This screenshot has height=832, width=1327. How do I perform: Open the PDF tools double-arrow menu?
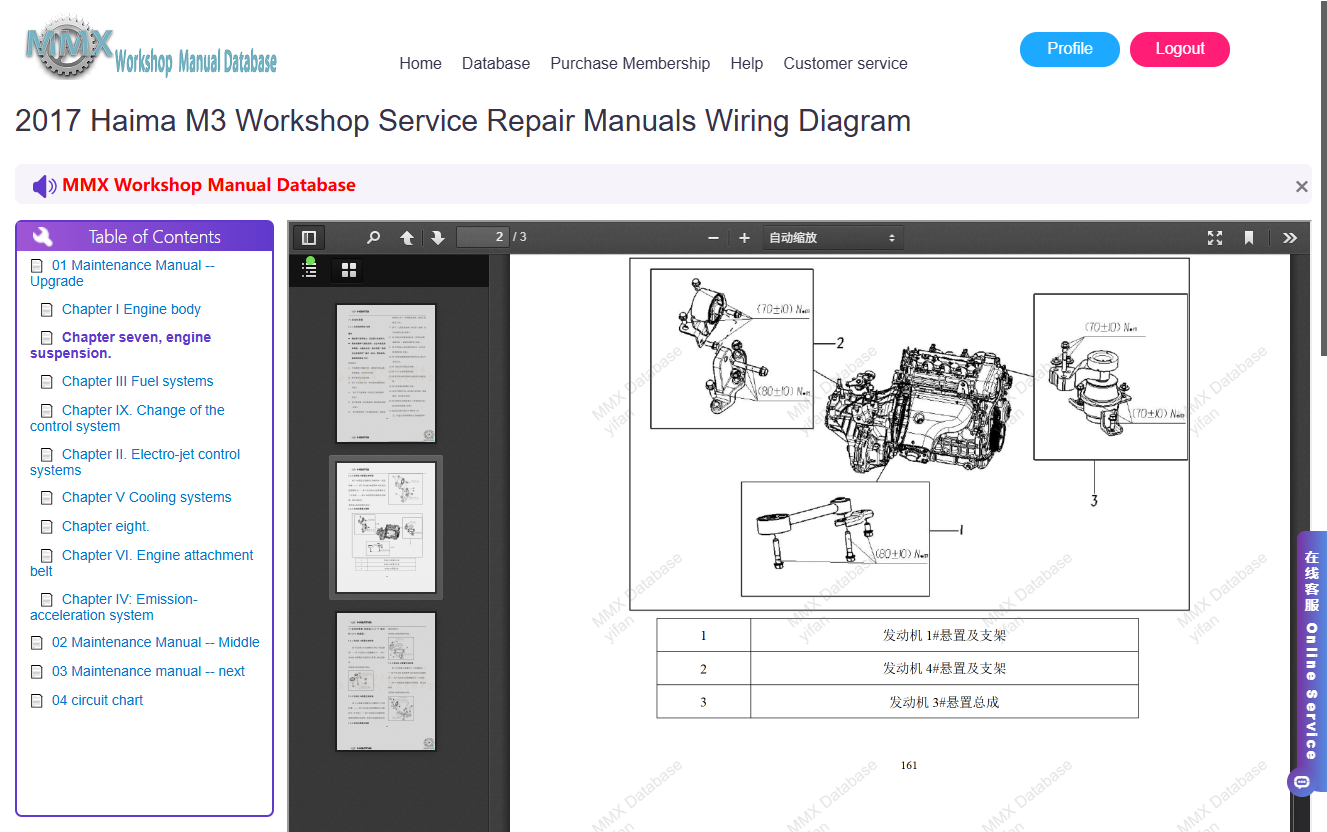pyautogui.click(x=1290, y=237)
